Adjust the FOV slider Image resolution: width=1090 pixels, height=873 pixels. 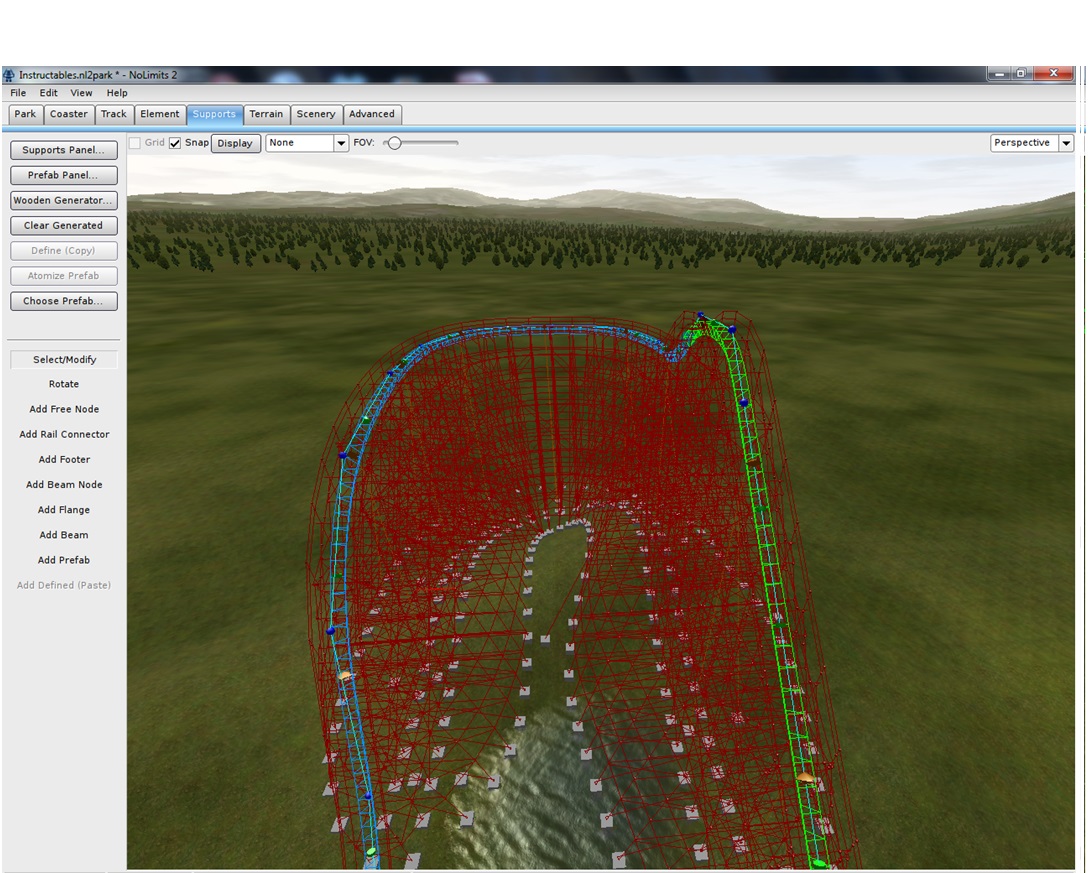click(x=394, y=142)
